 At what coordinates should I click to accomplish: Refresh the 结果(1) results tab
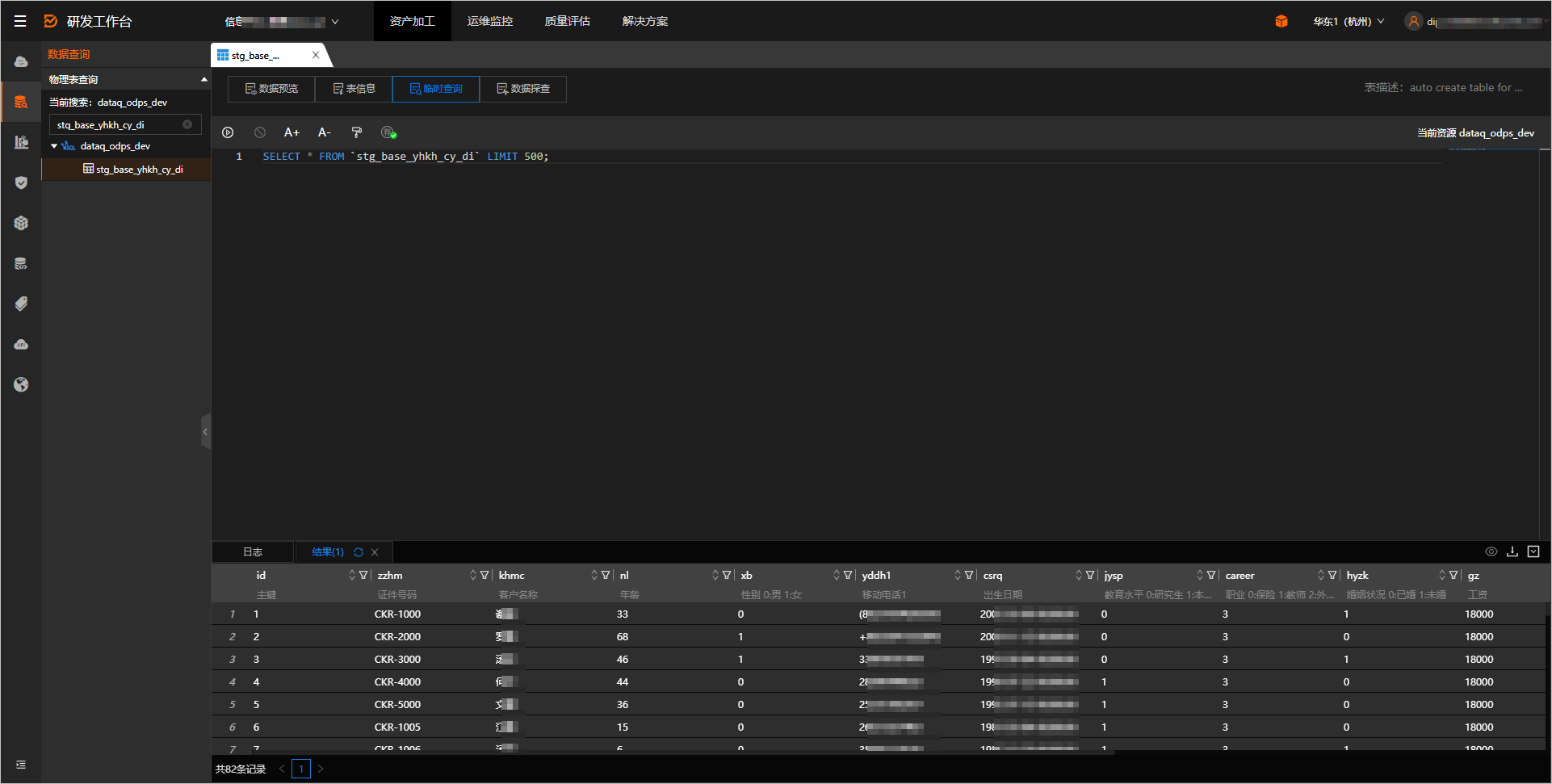(359, 552)
